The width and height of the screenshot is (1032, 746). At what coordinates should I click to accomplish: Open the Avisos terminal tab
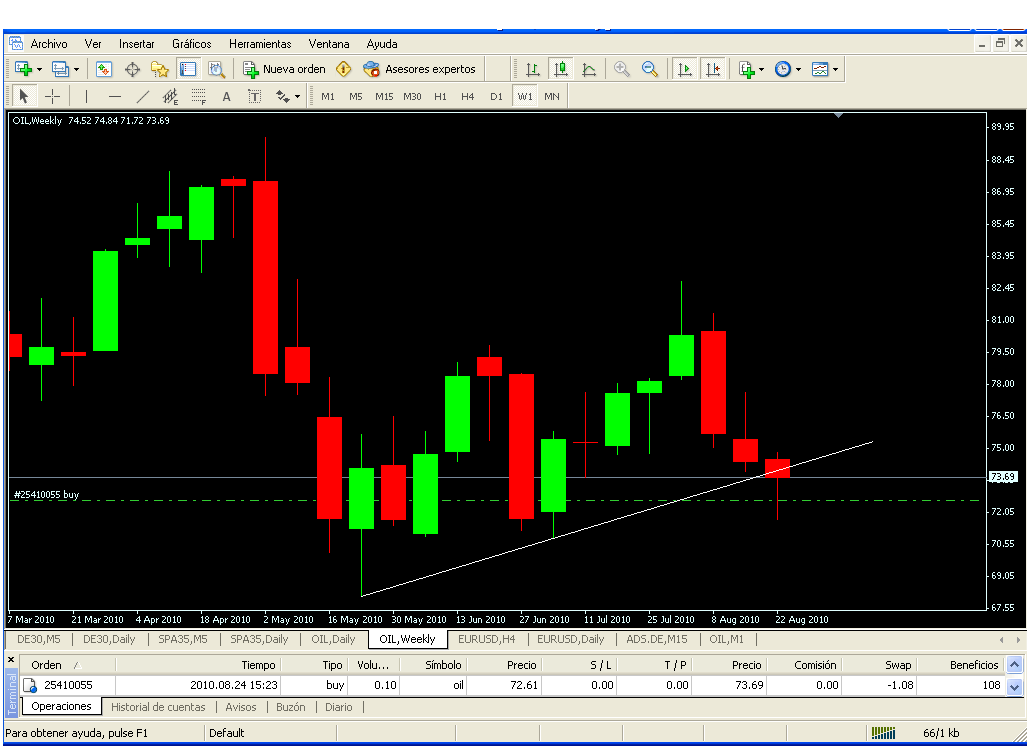[241, 706]
